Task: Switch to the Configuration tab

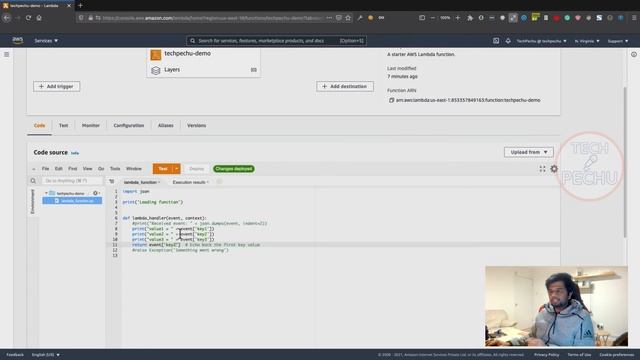Action: (x=129, y=126)
